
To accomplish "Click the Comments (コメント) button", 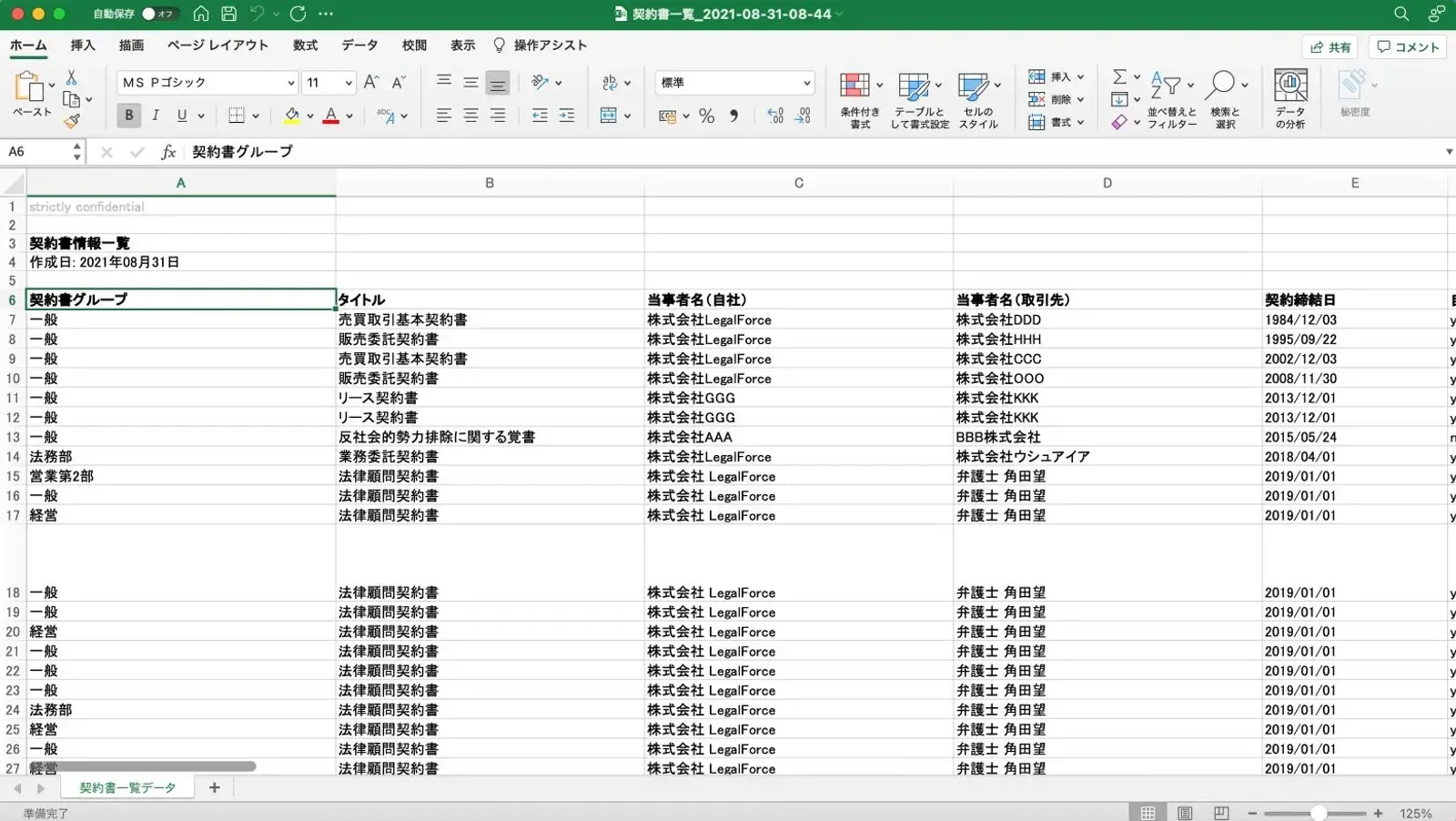I will coord(1408,47).
